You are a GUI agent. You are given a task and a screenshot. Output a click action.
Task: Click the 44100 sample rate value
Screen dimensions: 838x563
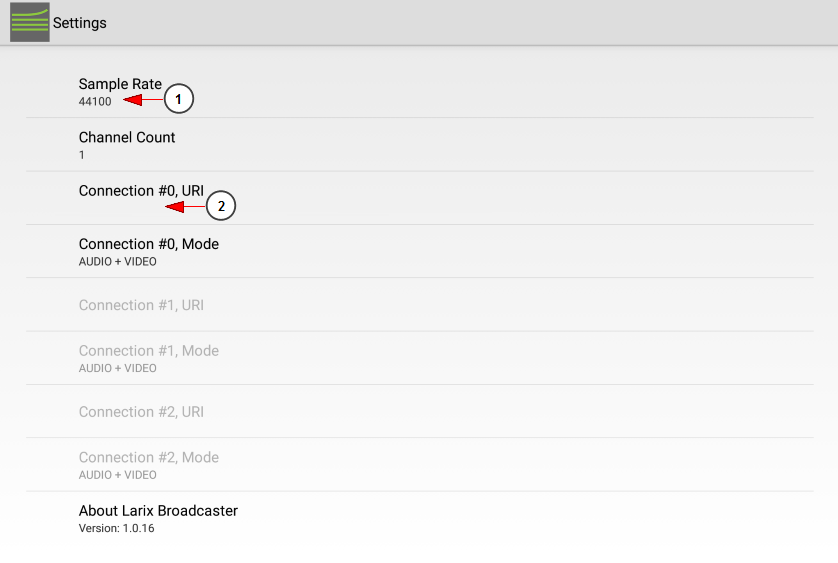[x=95, y=102]
